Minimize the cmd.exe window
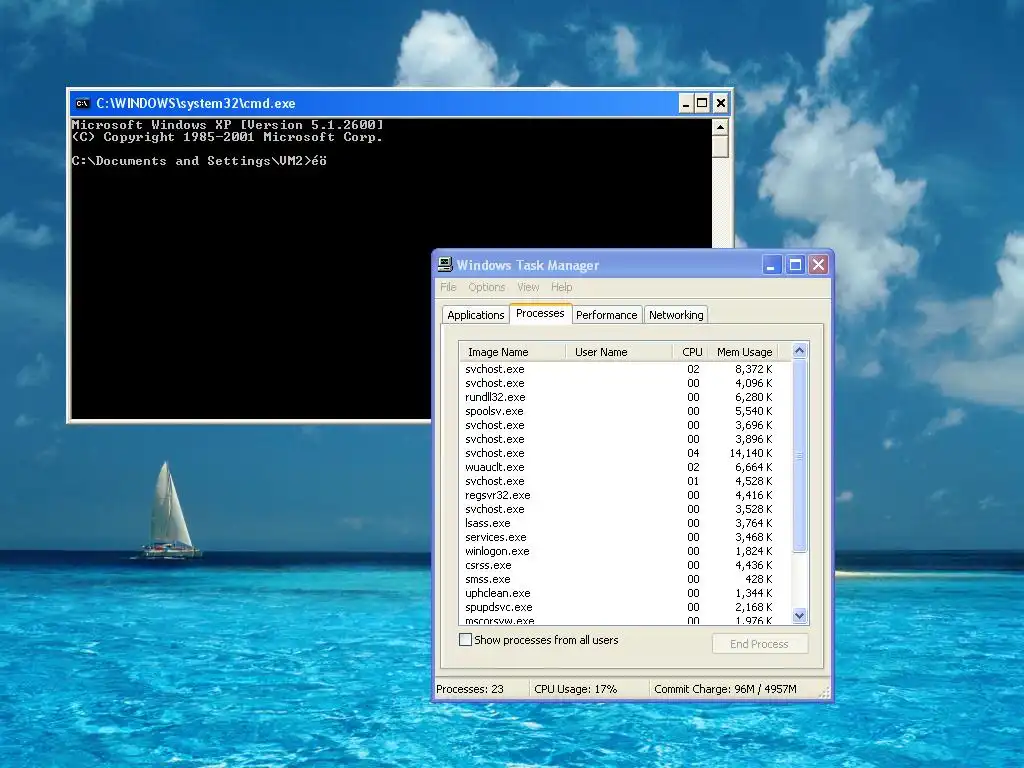This screenshot has width=1024, height=768. (x=686, y=103)
